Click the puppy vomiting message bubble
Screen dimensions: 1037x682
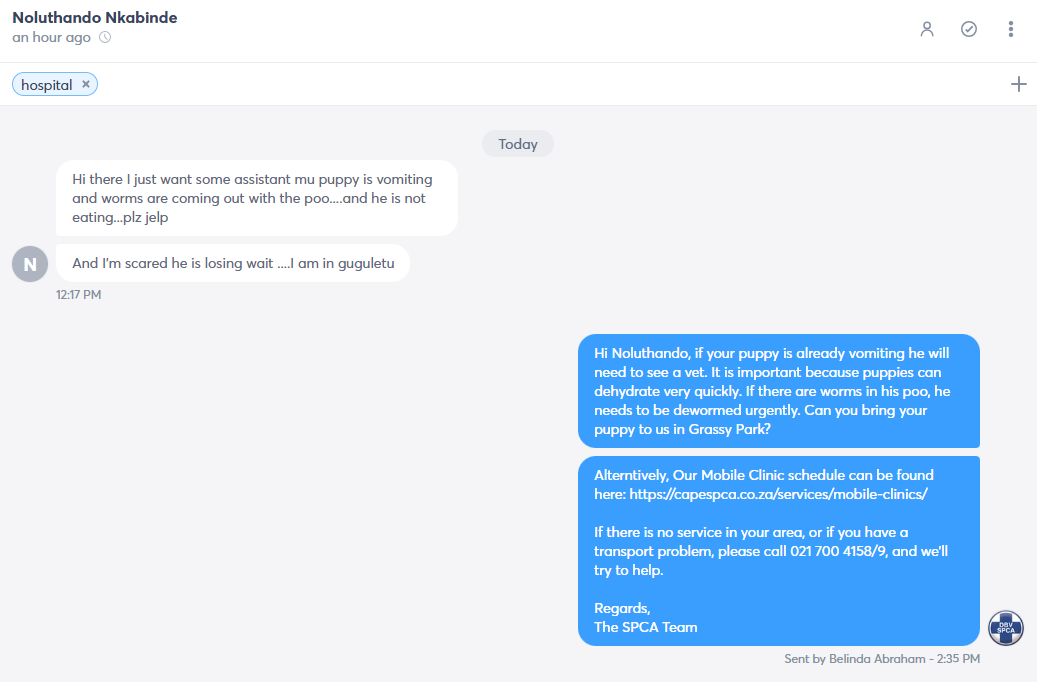[257, 198]
